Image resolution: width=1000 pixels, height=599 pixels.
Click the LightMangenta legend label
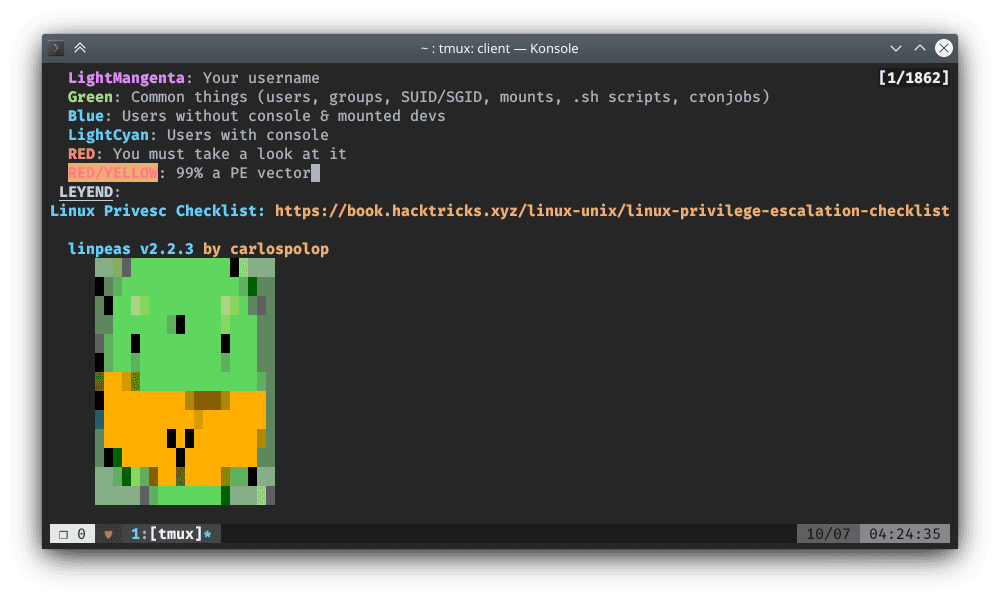131,78
